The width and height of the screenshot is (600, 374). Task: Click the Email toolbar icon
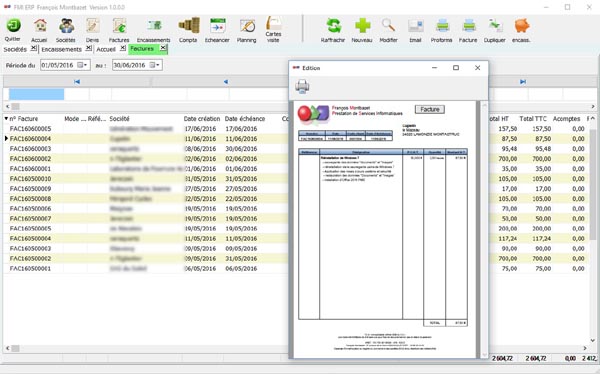point(416,26)
